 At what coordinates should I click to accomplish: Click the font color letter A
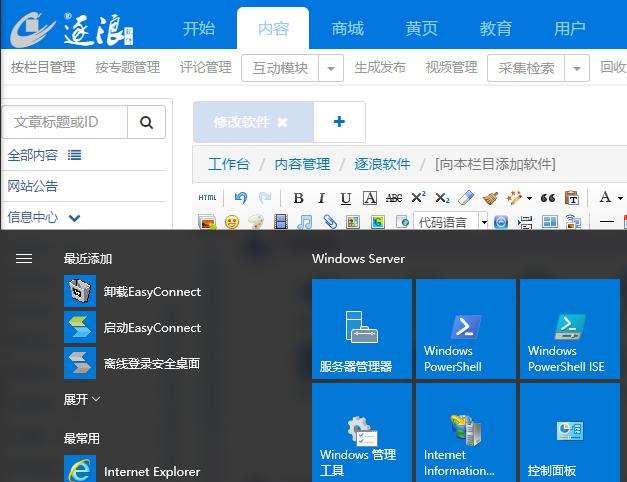(x=605, y=197)
